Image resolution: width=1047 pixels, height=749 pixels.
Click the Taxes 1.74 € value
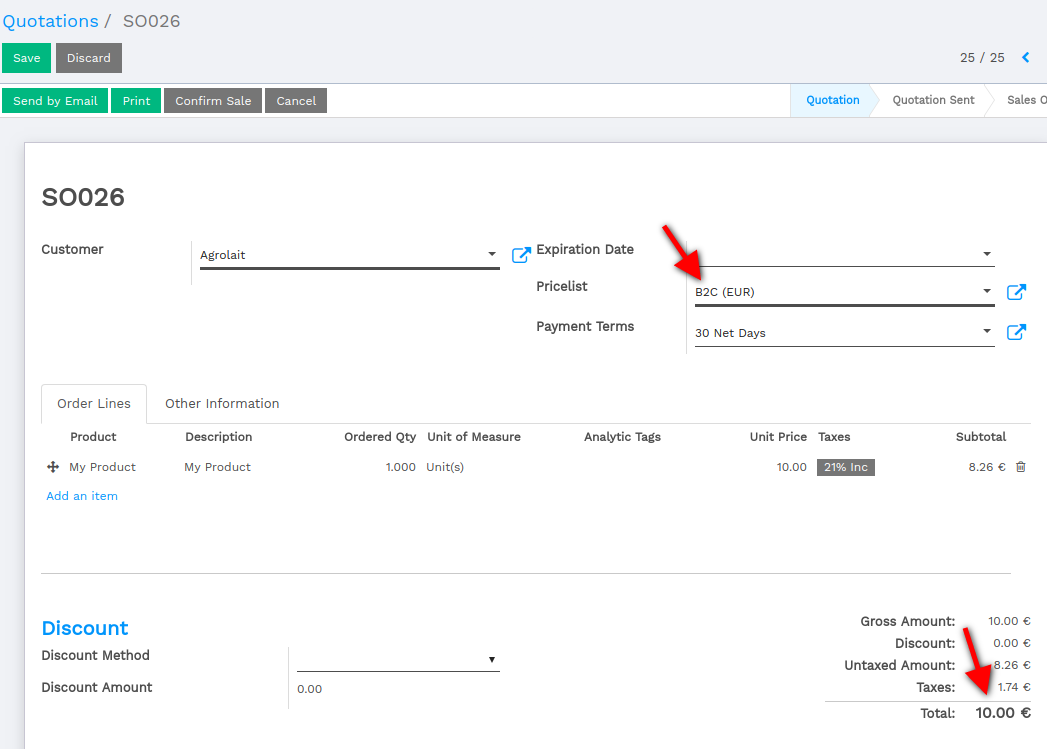point(1014,687)
